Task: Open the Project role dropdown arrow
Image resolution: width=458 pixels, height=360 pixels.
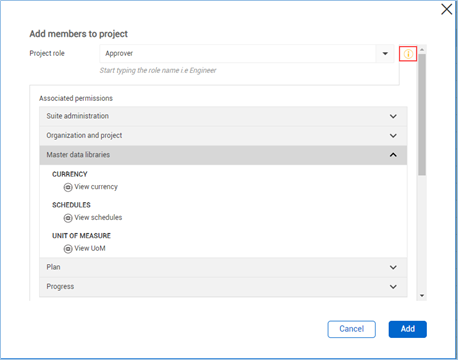Action: (x=385, y=53)
